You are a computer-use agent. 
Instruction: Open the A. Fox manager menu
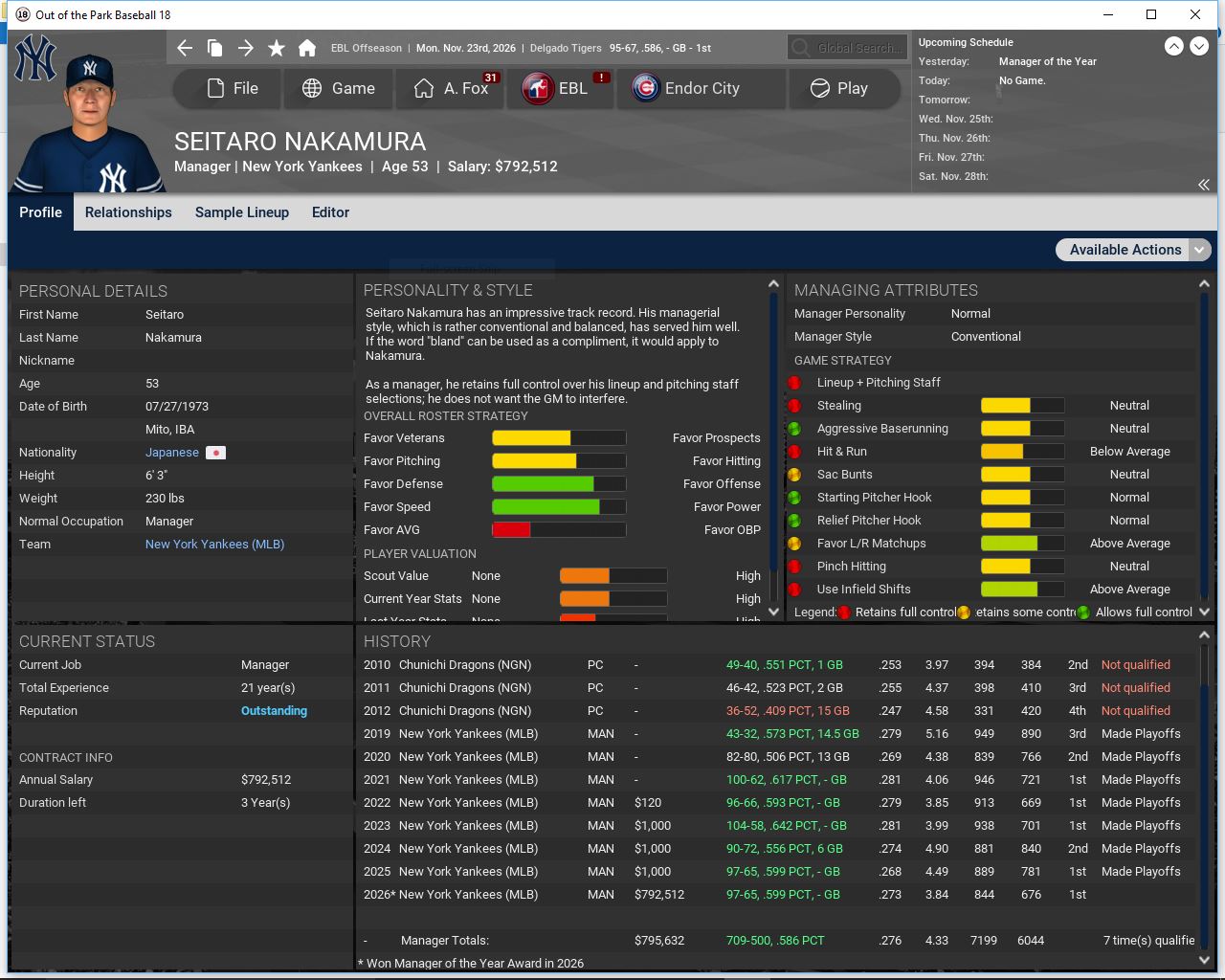(x=449, y=88)
